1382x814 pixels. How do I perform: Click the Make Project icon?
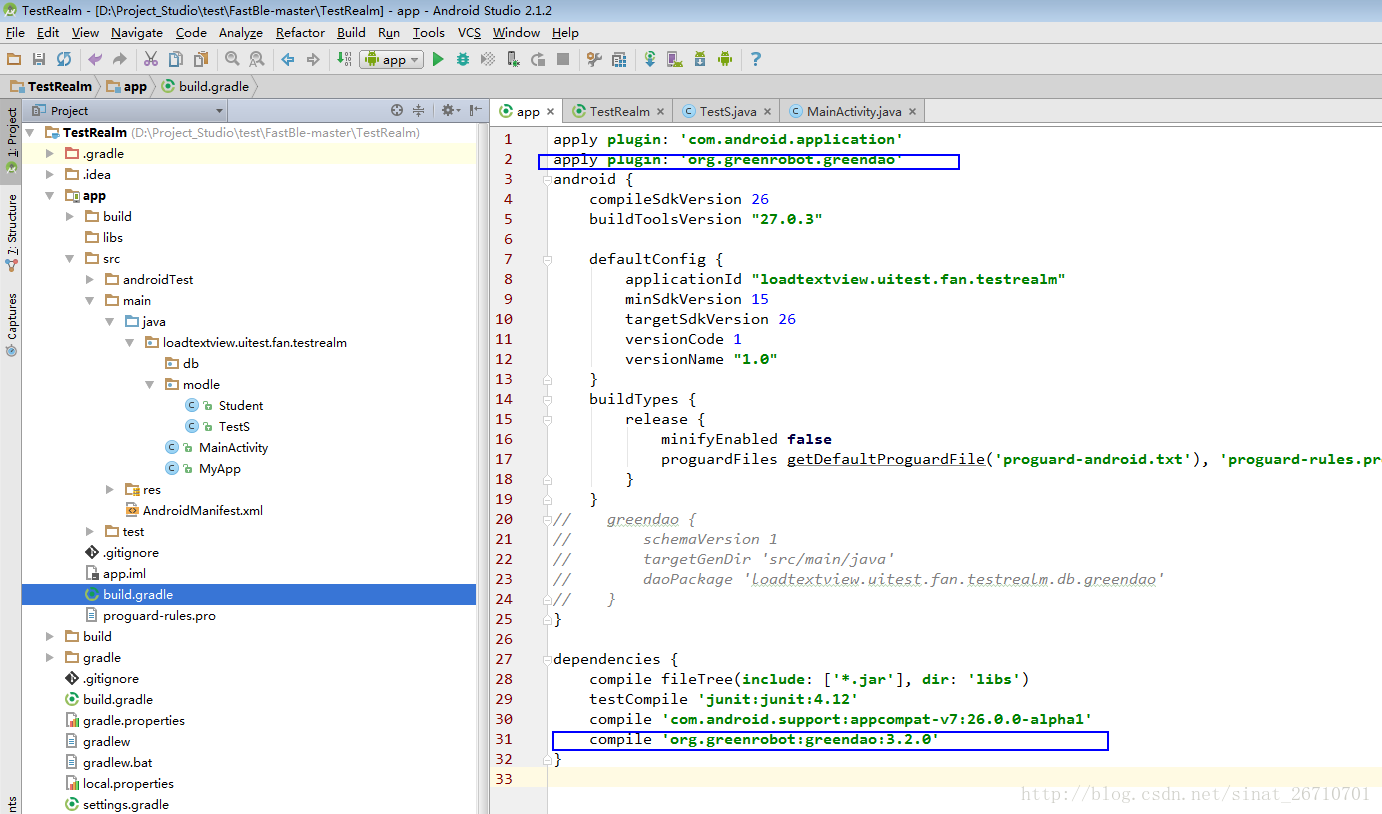(344, 60)
